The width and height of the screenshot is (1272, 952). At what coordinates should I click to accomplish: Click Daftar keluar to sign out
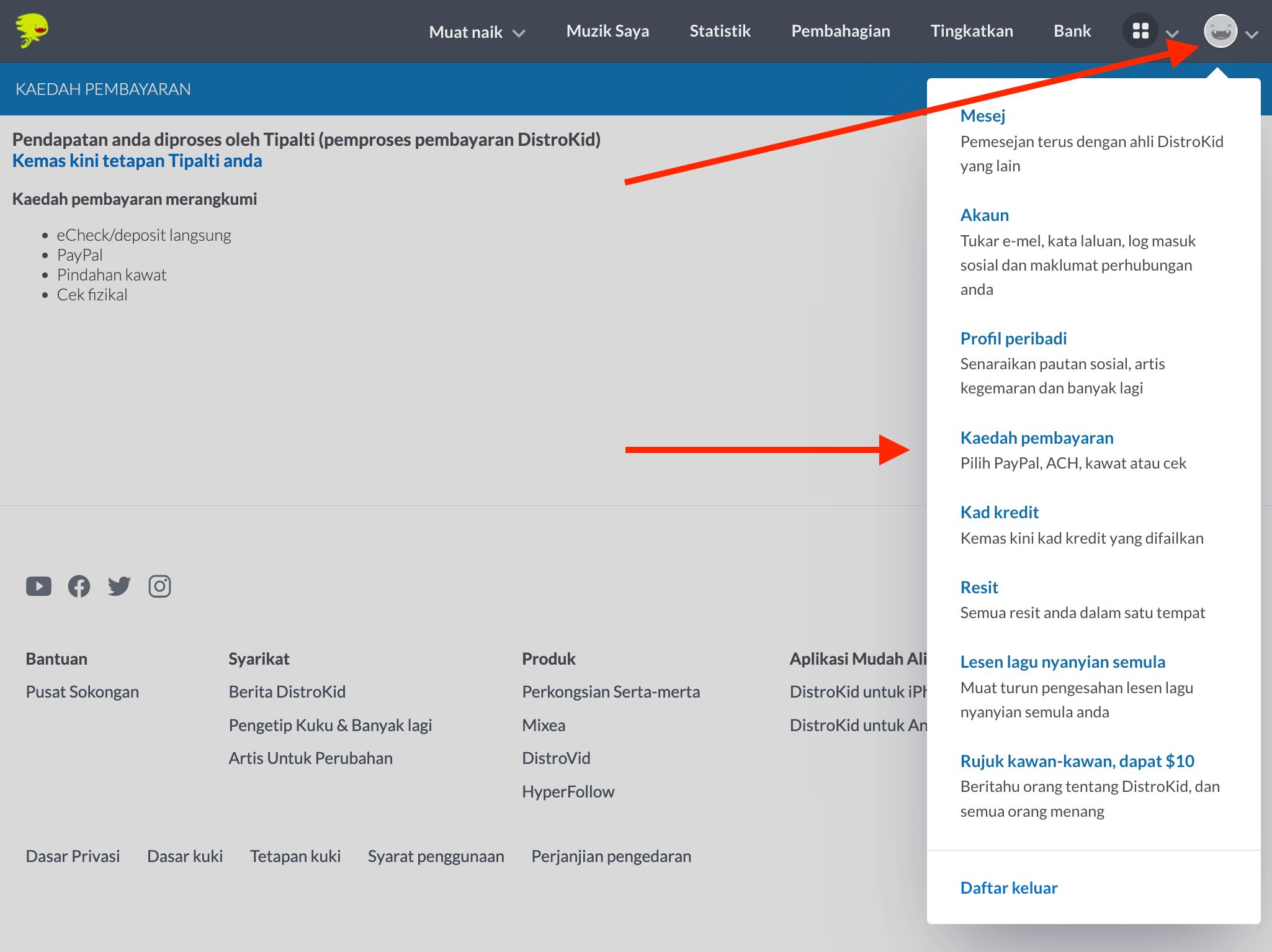(x=1008, y=887)
